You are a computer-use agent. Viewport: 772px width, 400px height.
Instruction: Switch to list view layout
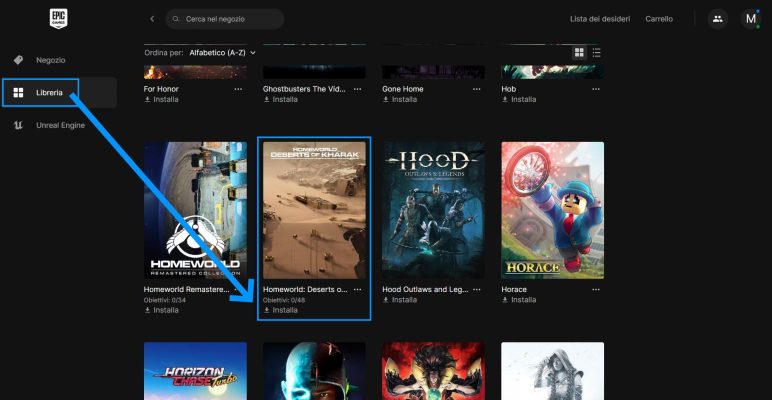597,52
